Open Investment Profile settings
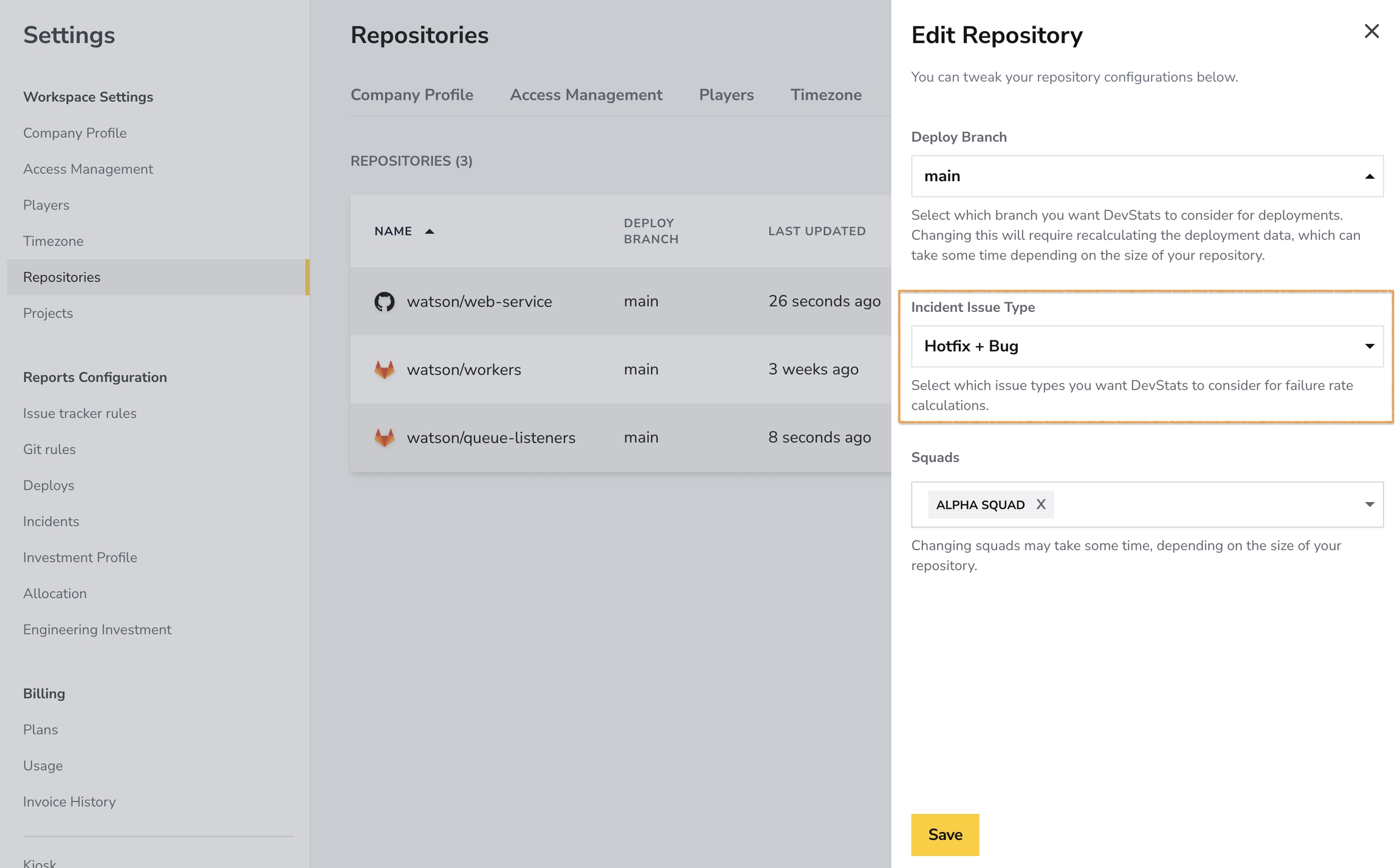 click(80, 557)
